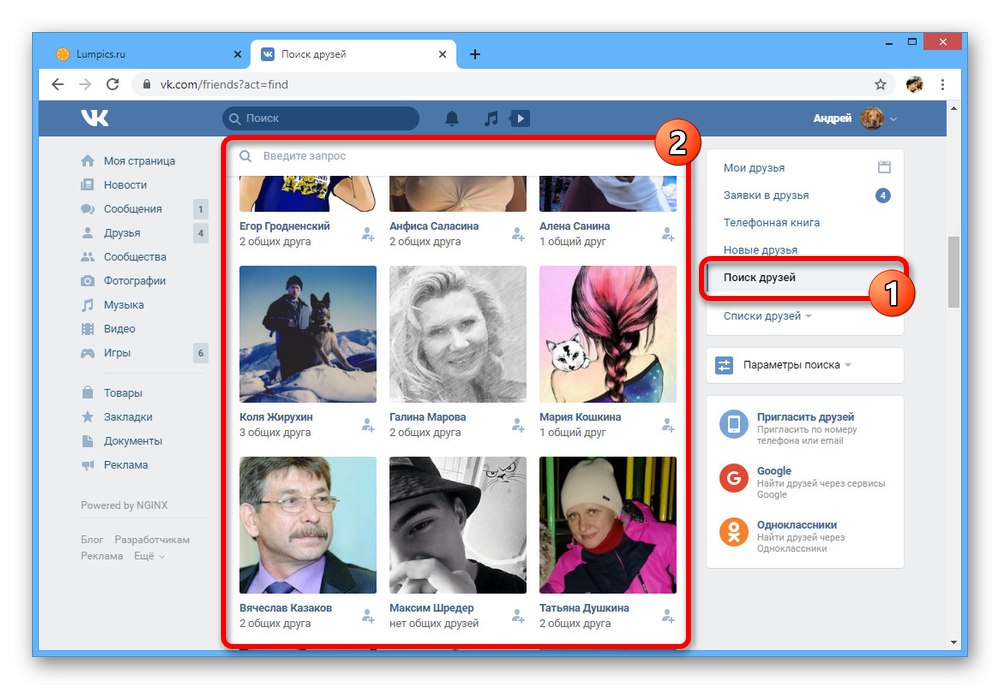Click the VK logo in the header

94,118
